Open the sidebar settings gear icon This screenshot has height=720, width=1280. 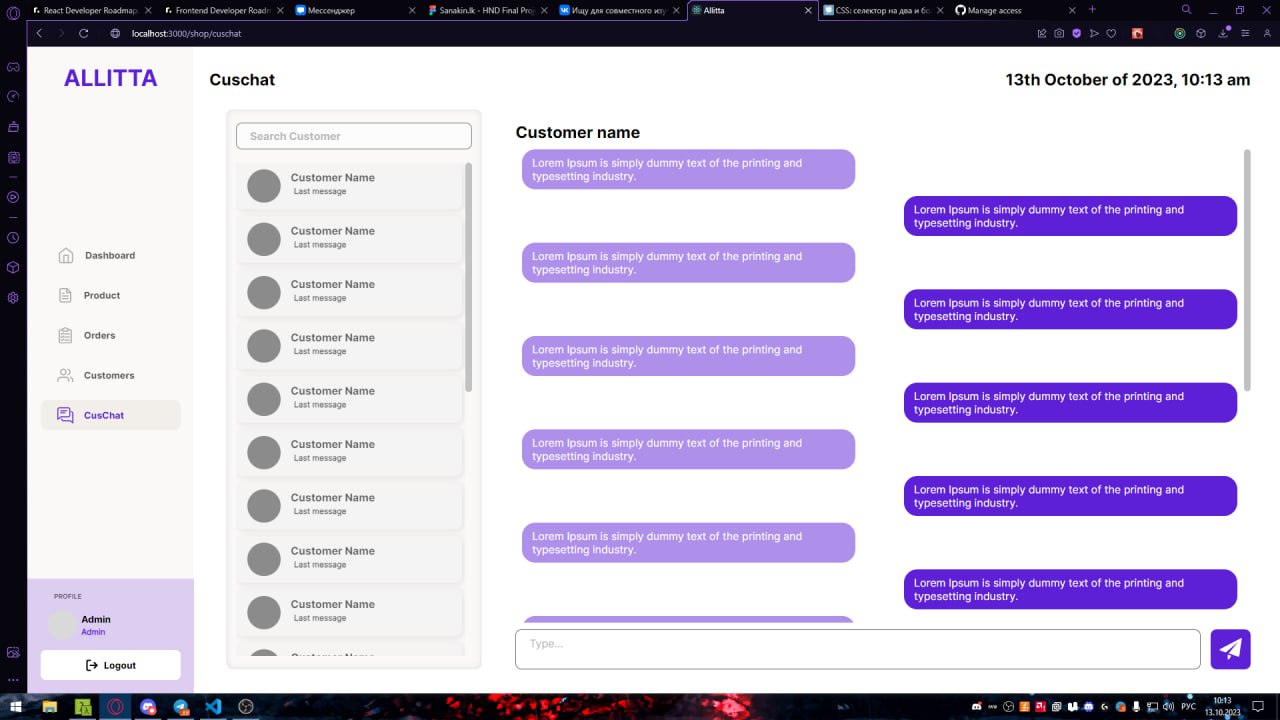pos(13,297)
